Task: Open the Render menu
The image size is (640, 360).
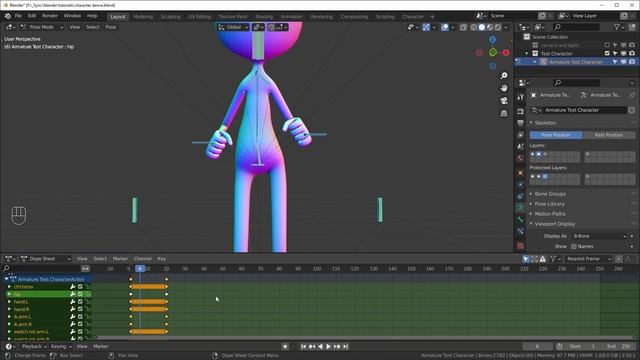Action: point(50,16)
